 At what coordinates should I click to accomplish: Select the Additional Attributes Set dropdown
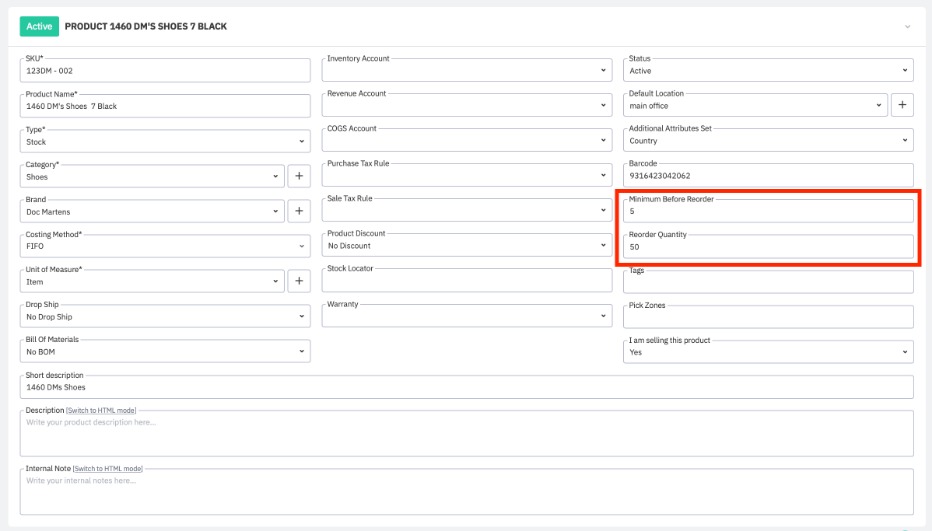(767, 141)
